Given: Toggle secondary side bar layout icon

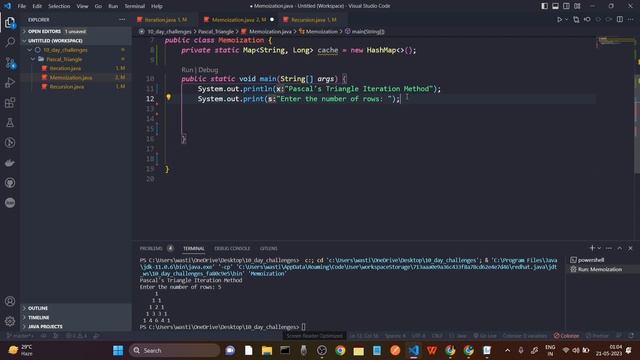Looking at the screenshot, I should click(x=567, y=6).
